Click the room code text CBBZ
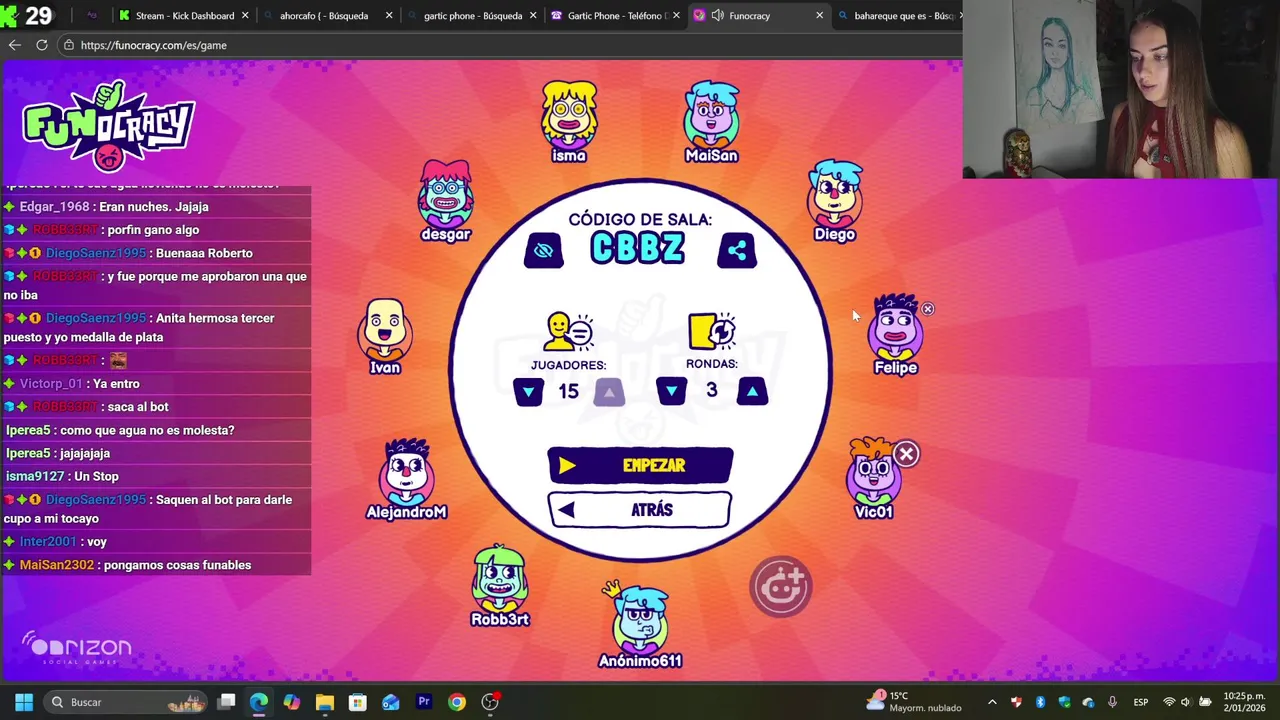The height and width of the screenshot is (720, 1280). (638, 249)
